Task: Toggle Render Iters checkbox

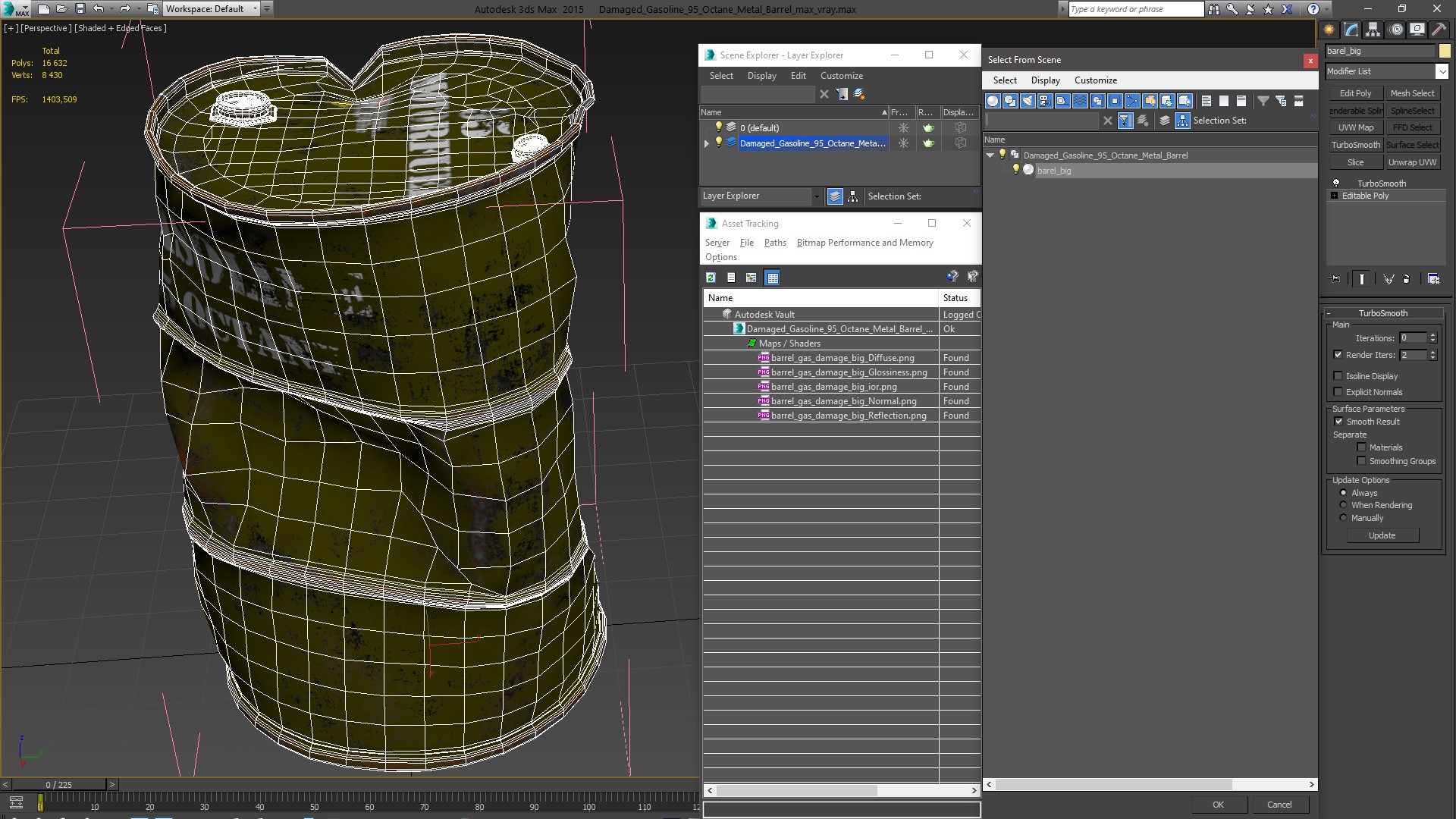Action: [1338, 355]
